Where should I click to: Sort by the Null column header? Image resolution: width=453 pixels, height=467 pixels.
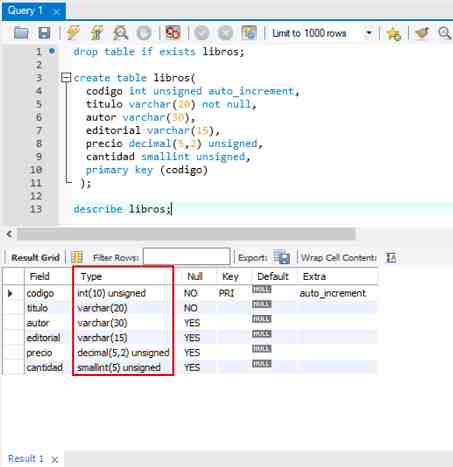click(x=195, y=276)
